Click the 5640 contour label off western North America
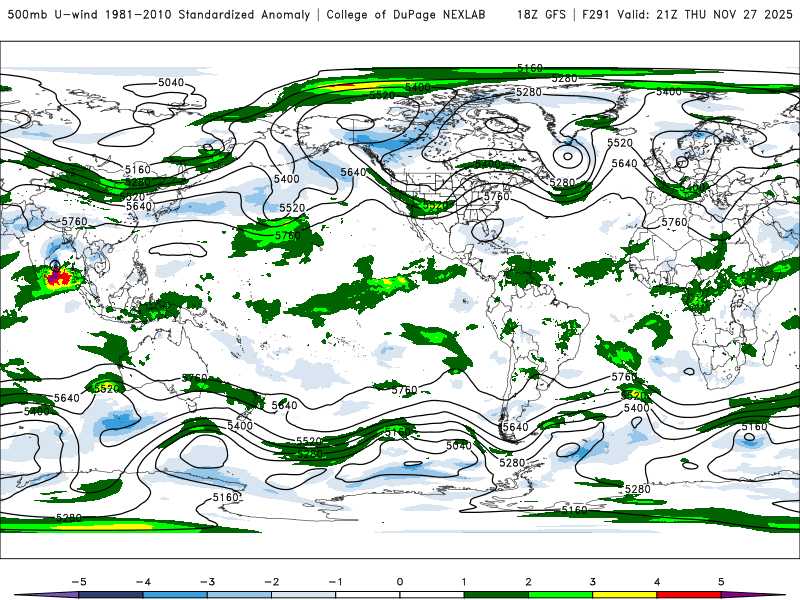800x600 pixels. [x=353, y=172]
